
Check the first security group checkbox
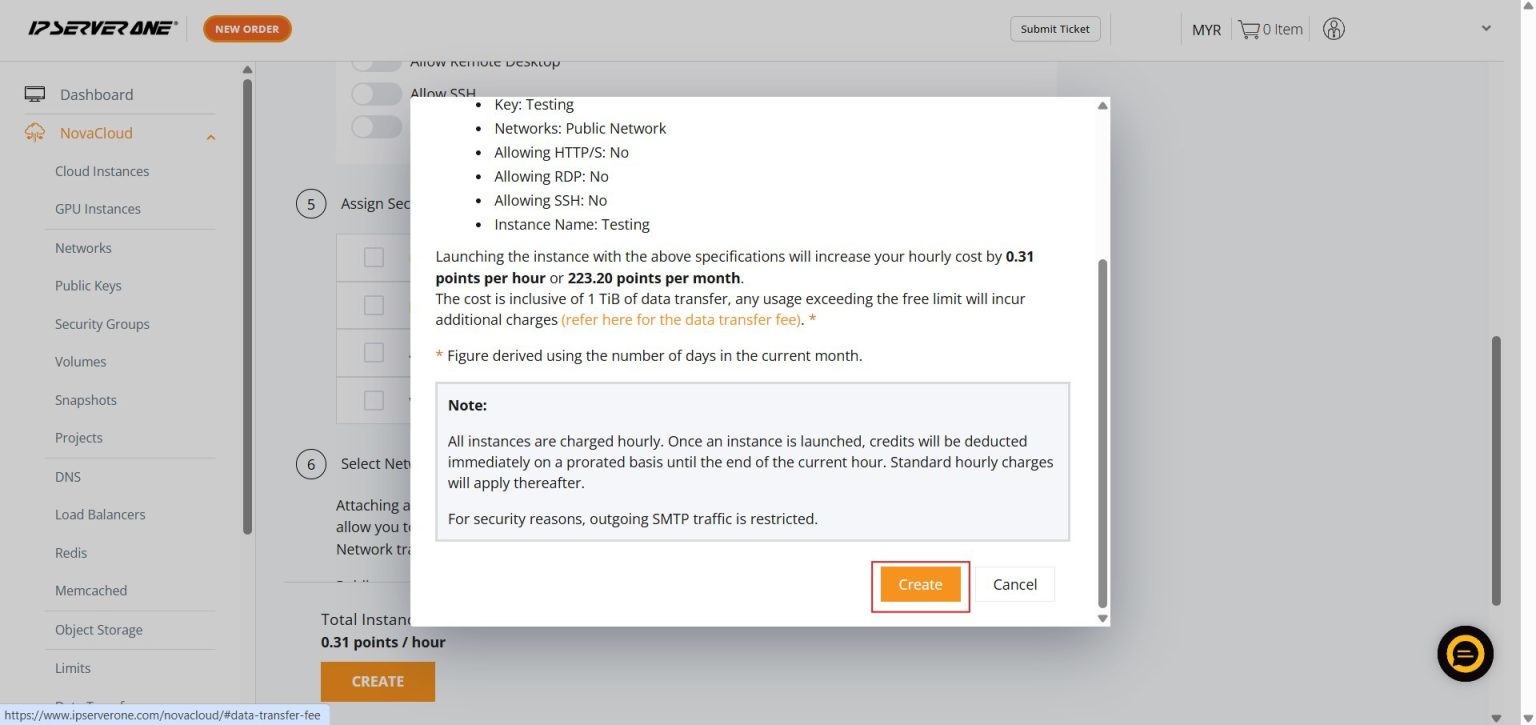tap(373, 257)
